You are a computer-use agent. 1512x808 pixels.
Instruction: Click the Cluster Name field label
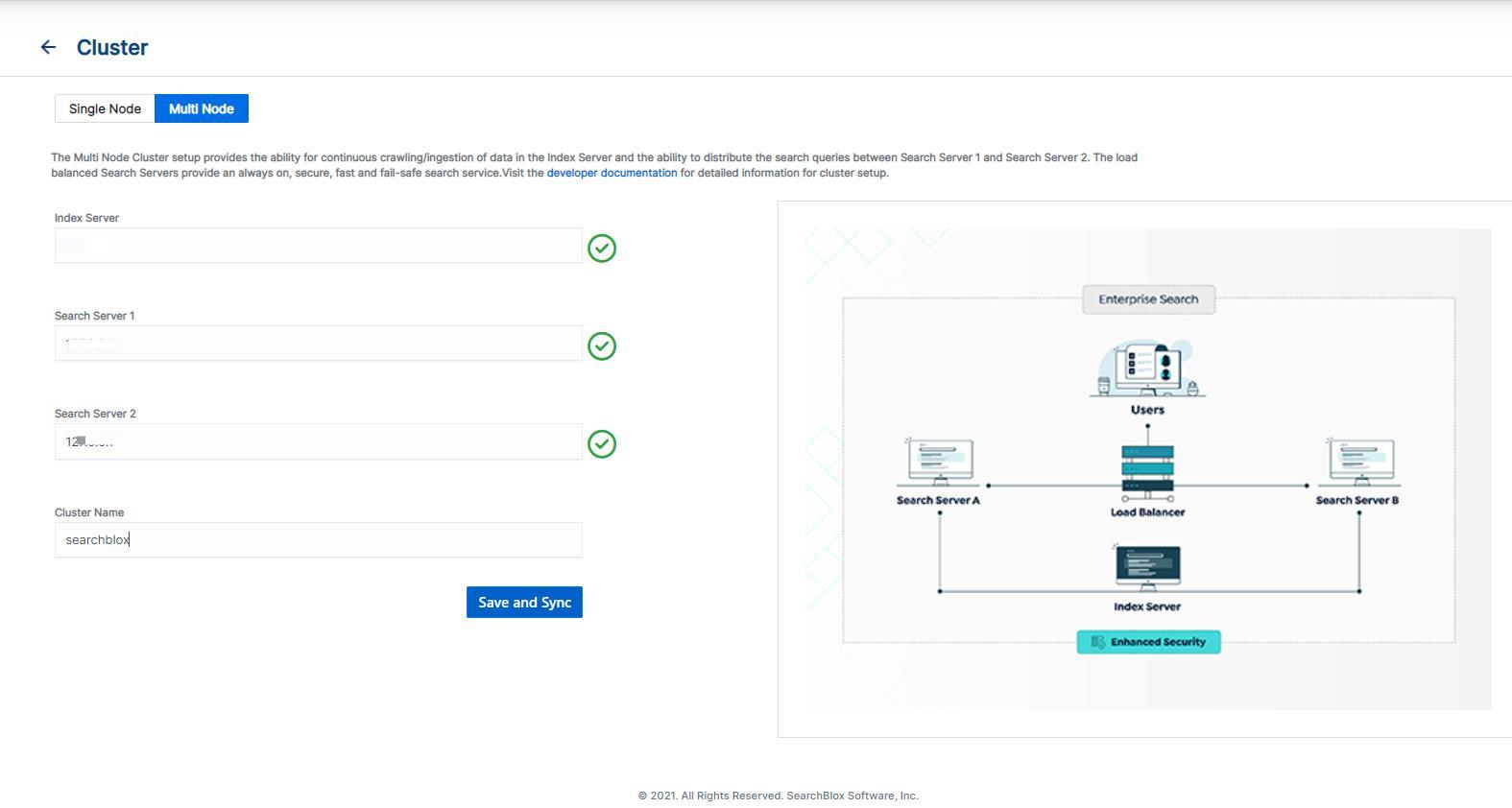click(89, 512)
